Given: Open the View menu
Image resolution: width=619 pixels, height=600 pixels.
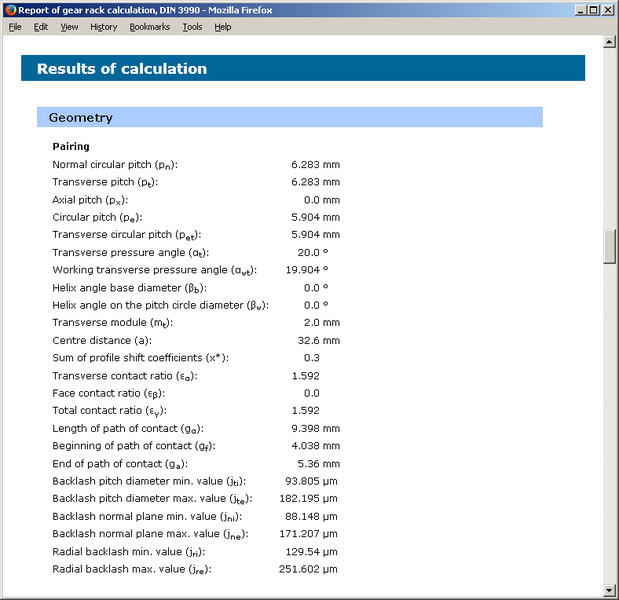Looking at the screenshot, I should click(x=69, y=27).
